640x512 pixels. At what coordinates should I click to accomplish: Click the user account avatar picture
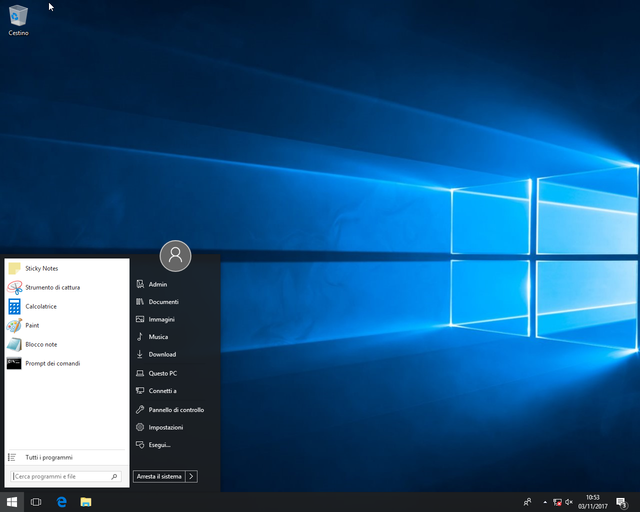(175, 256)
